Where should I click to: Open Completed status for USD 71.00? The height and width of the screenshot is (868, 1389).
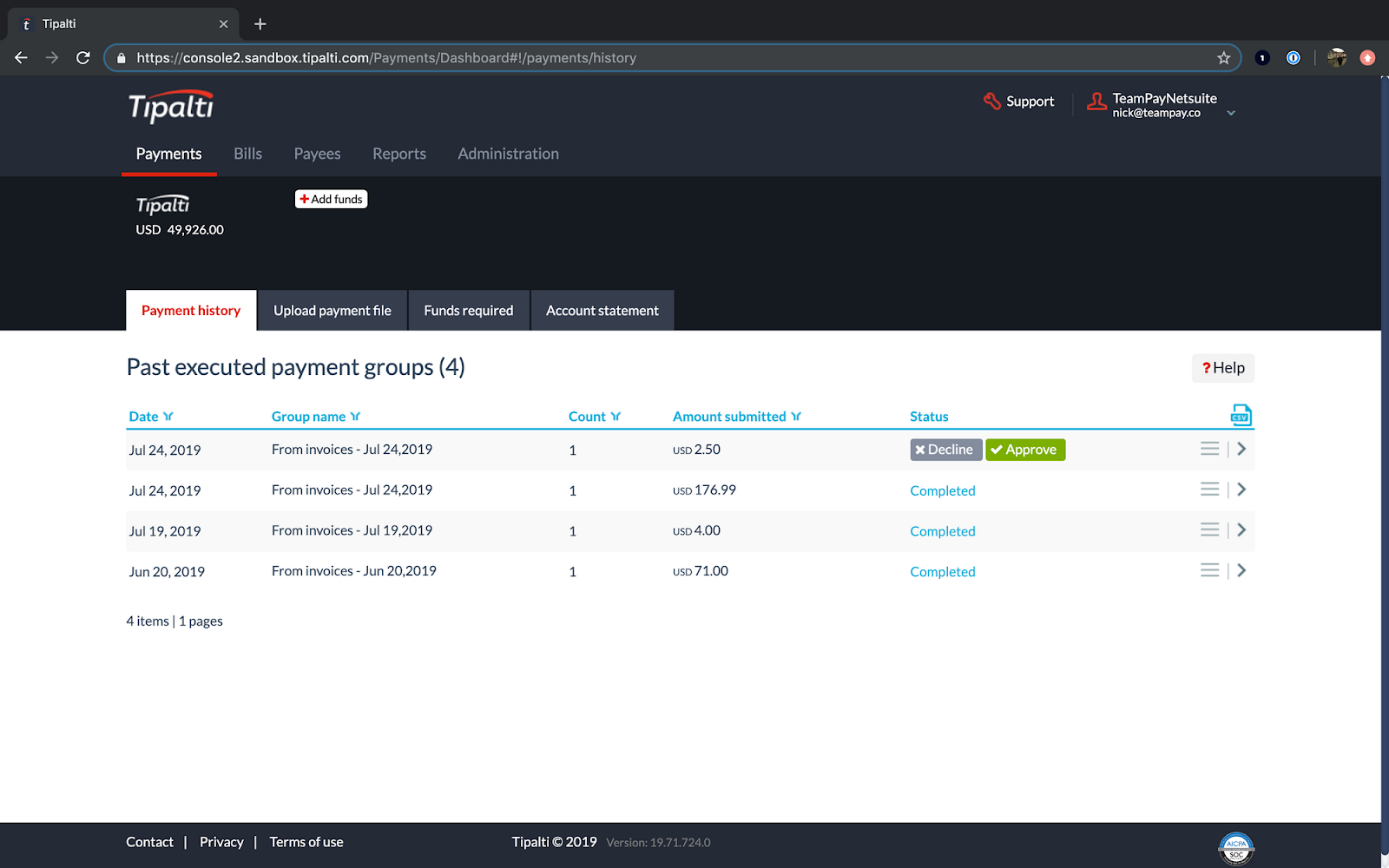(943, 572)
